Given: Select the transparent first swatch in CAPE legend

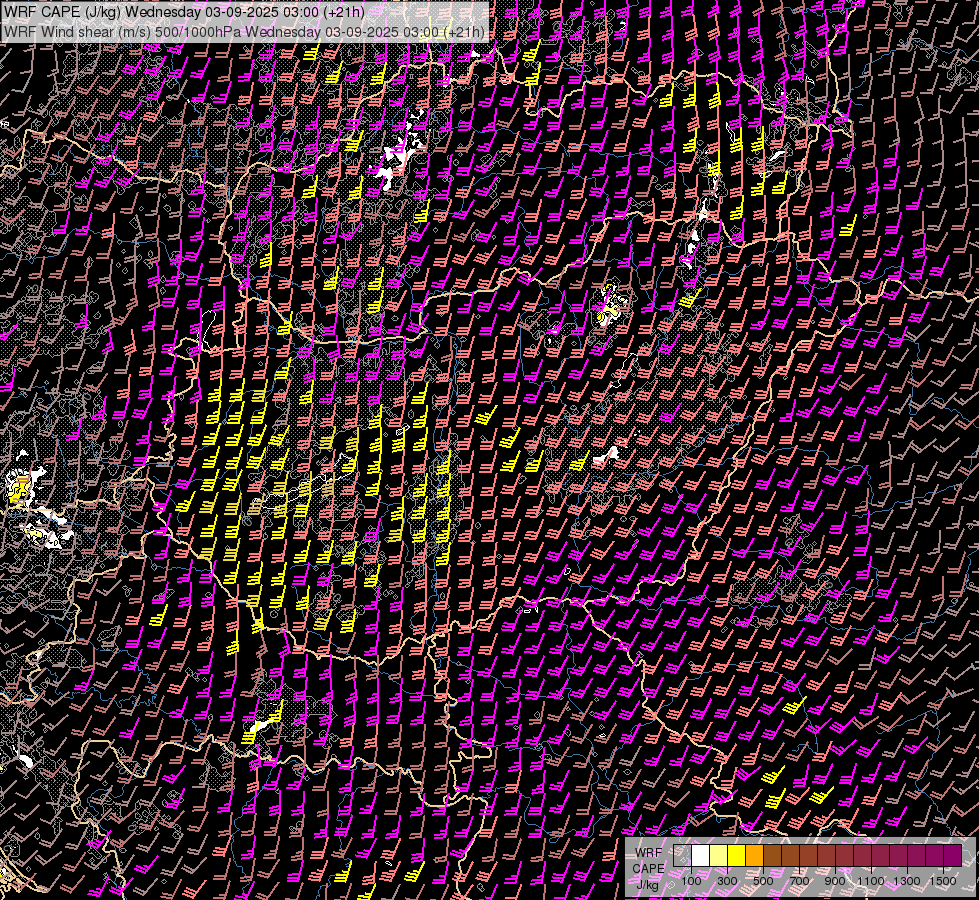Looking at the screenshot, I should [x=682, y=855].
